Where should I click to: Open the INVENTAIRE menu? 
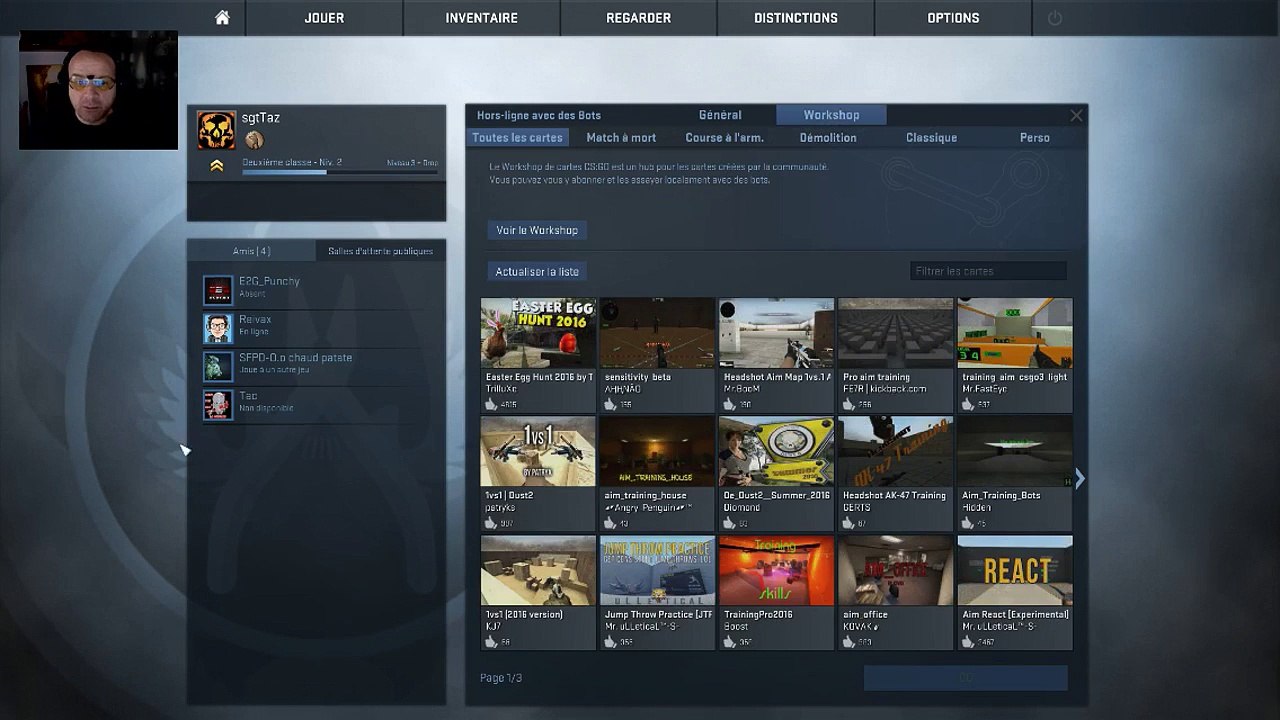click(481, 18)
